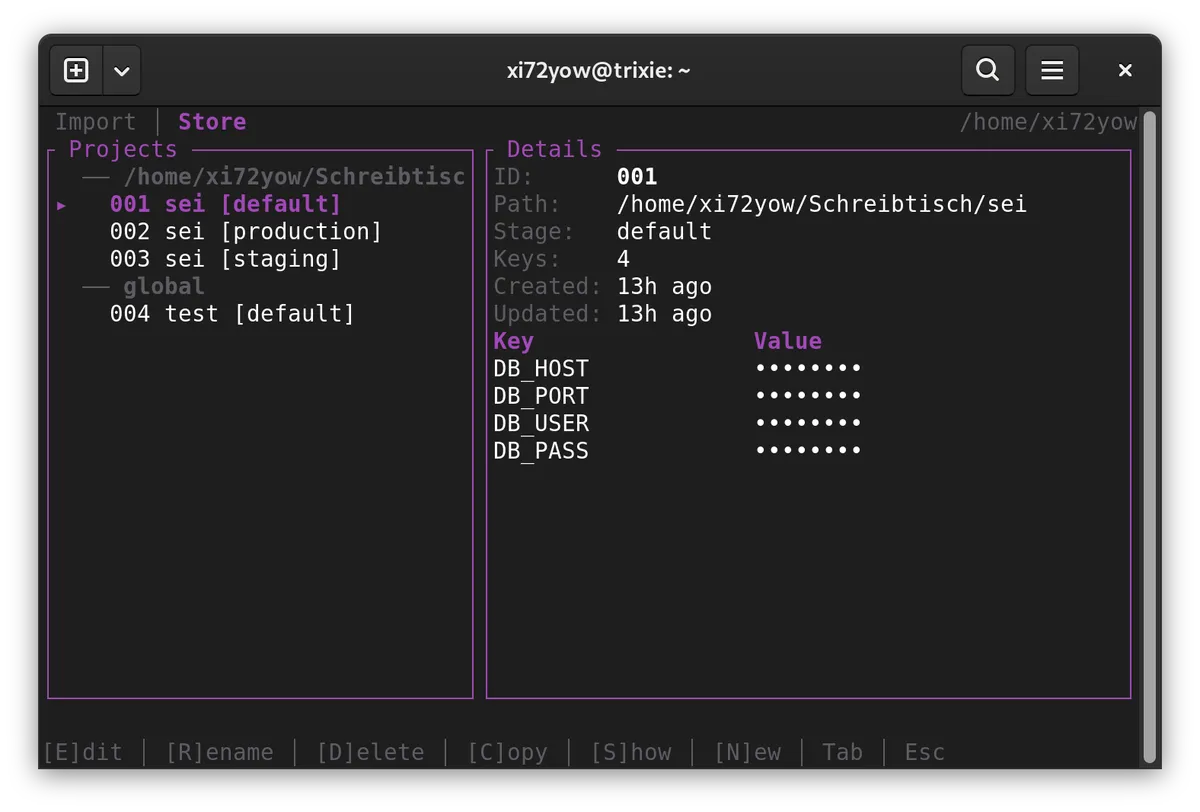Image resolution: width=1200 pixels, height=812 pixels.
Task: Click [S]how to reveal hidden values
Action: click(631, 752)
